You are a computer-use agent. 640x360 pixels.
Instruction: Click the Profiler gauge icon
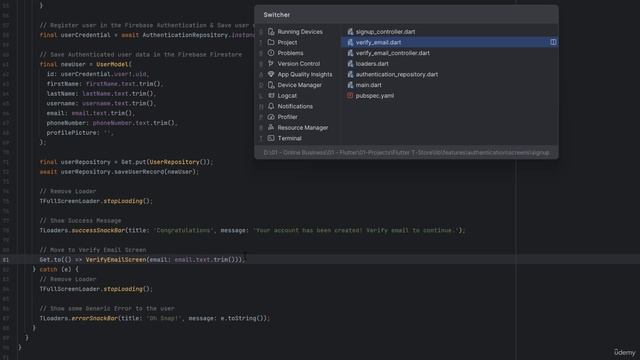point(271,117)
